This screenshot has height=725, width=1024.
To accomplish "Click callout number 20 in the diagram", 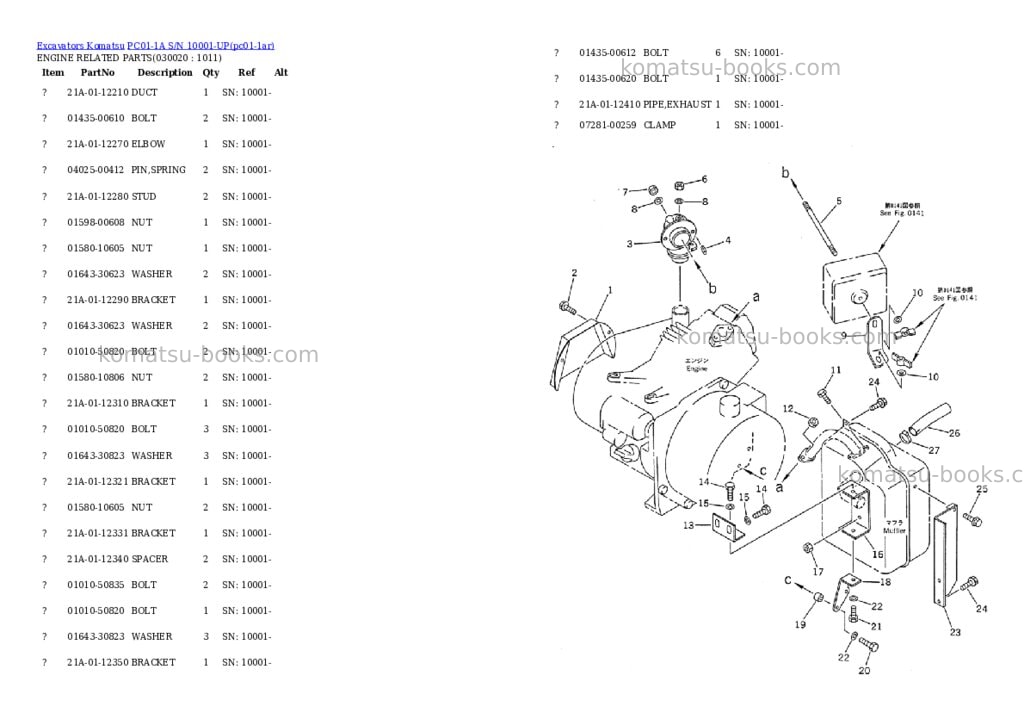I will point(864,671).
